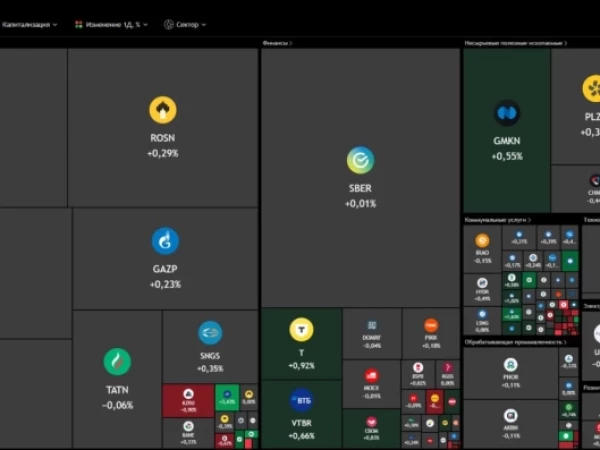Click the -0,06% value under TATN
The width and height of the screenshot is (600, 450).
tap(117, 405)
